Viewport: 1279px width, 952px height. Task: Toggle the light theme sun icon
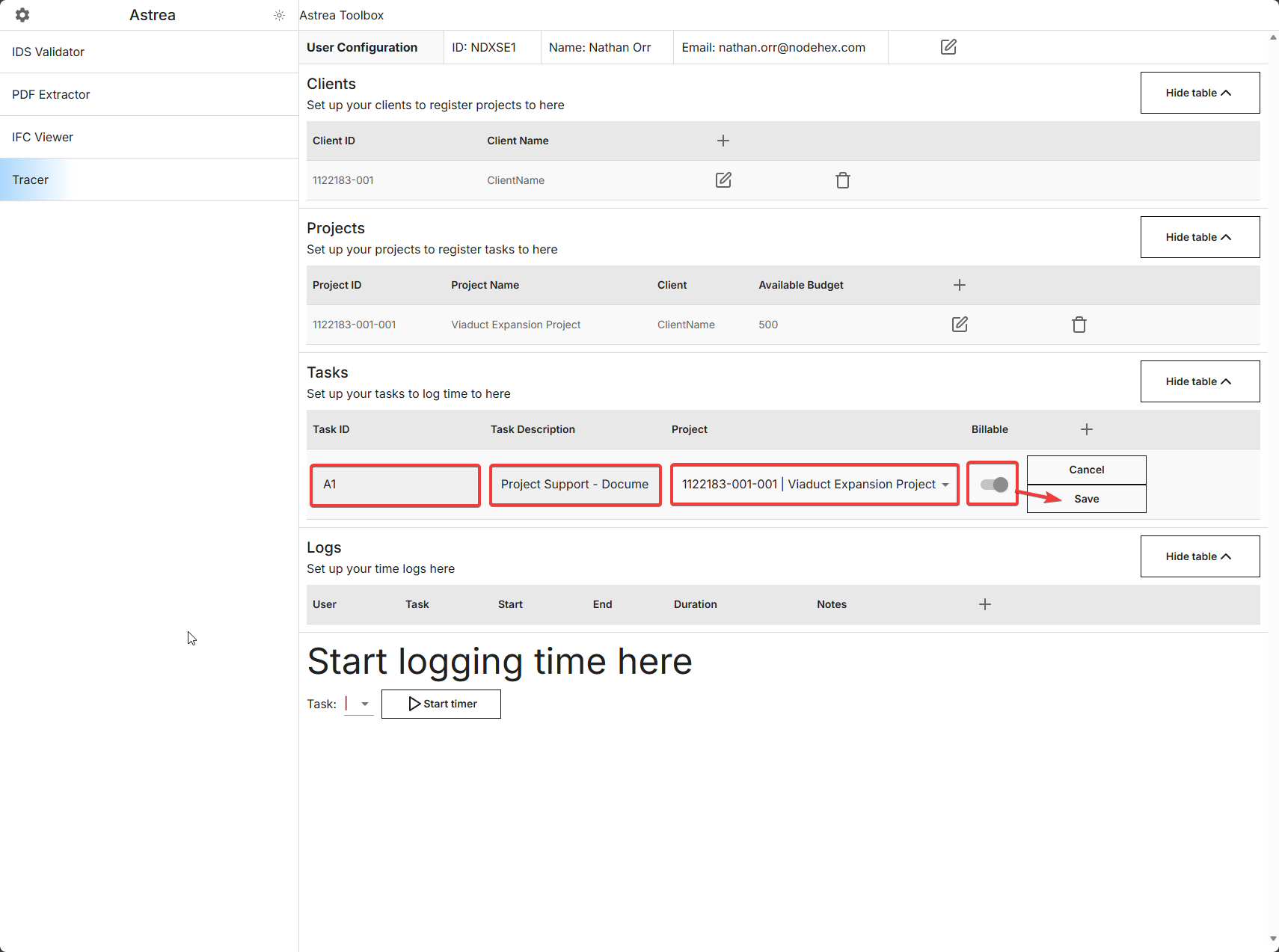tap(279, 15)
